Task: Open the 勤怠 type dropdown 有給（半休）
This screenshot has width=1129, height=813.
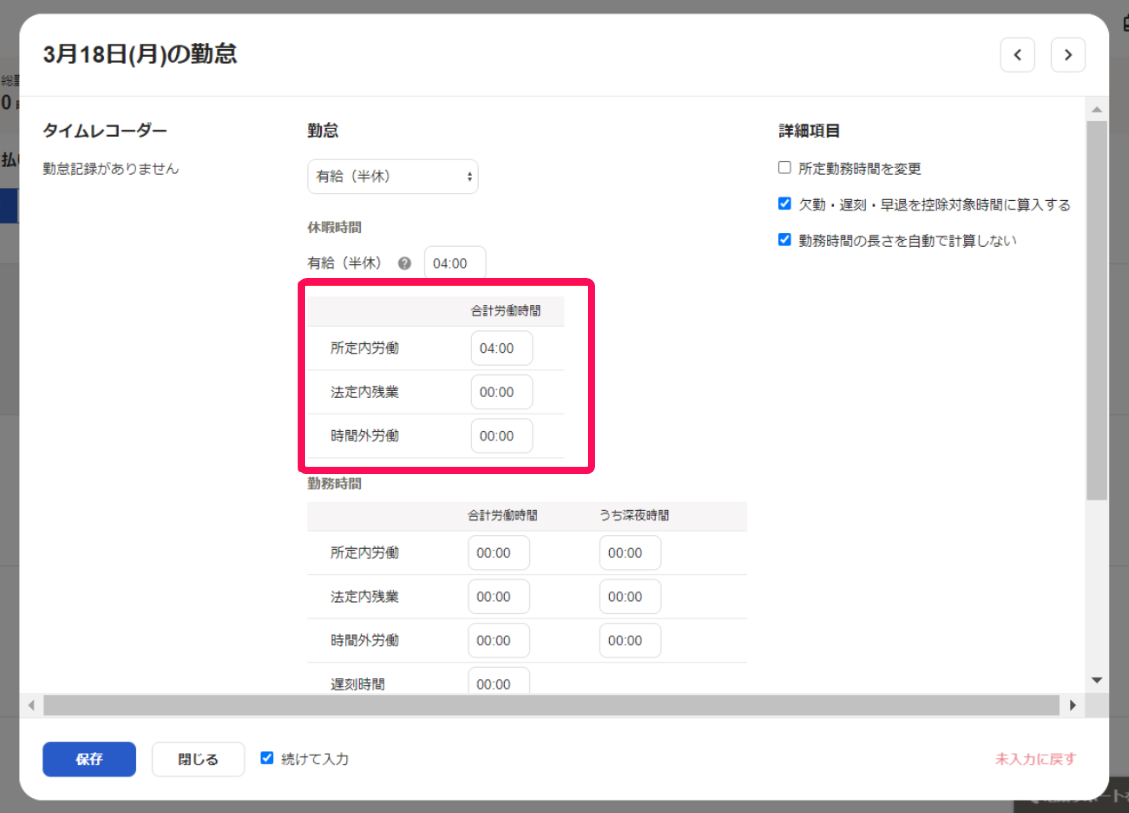Action: [392, 177]
